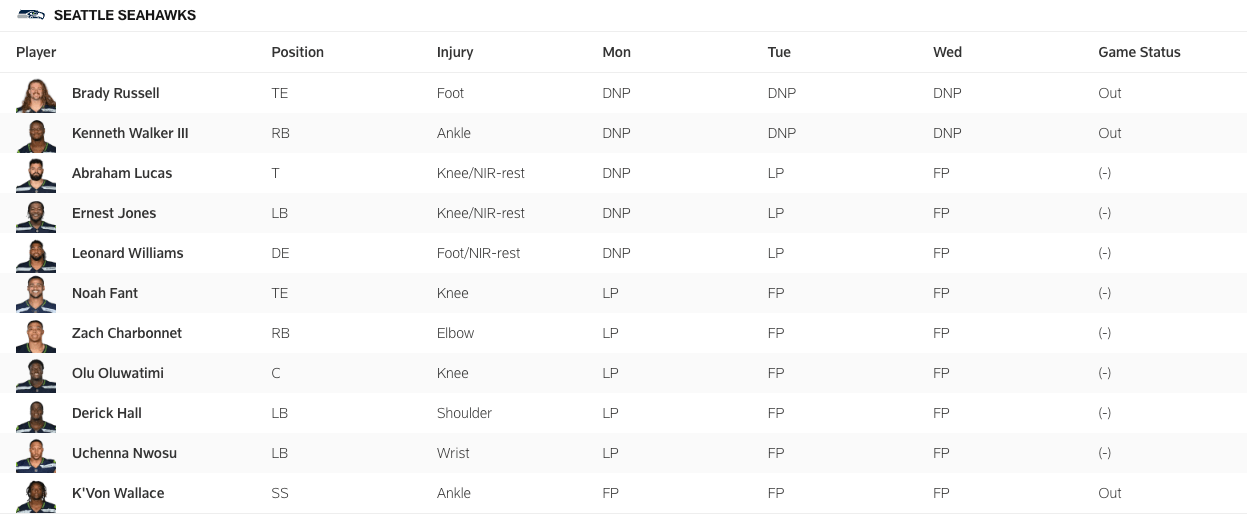Image resolution: width=1247 pixels, height=514 pixels.
Task: Click K'Von Wallace's name link
Action: click(118, 493)
